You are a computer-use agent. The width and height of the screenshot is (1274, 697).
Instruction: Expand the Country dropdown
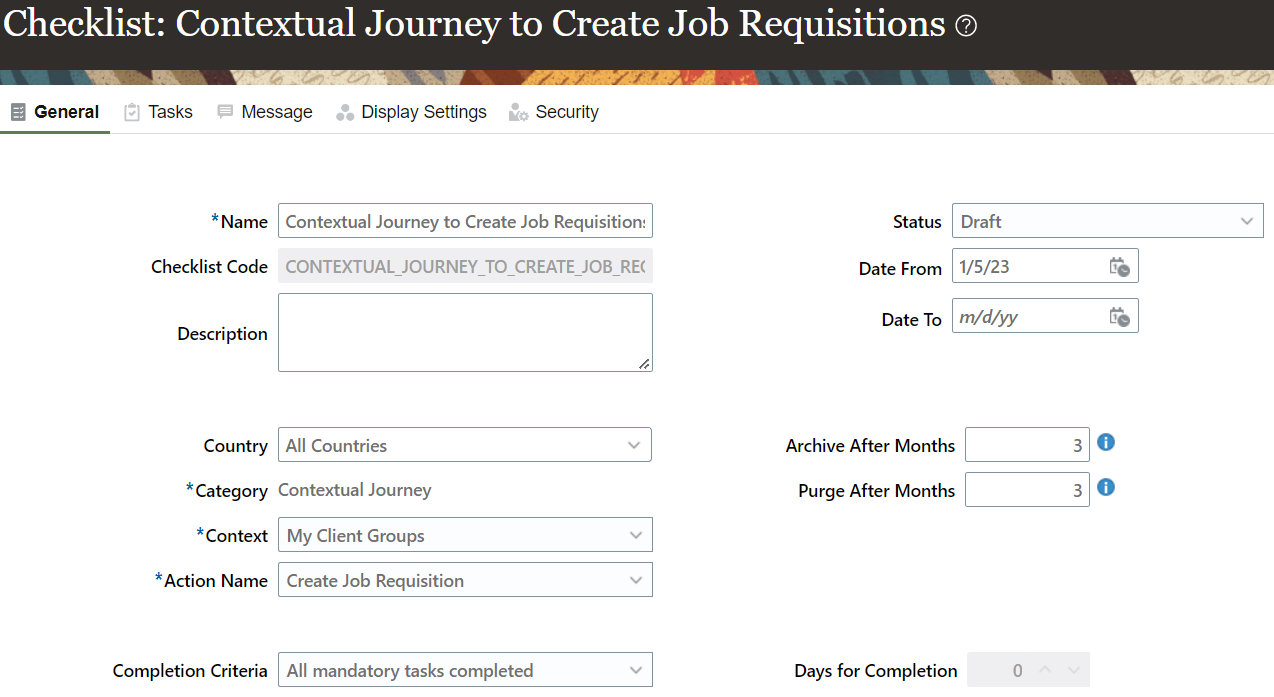pyautogui.click(x=634, y=445)
